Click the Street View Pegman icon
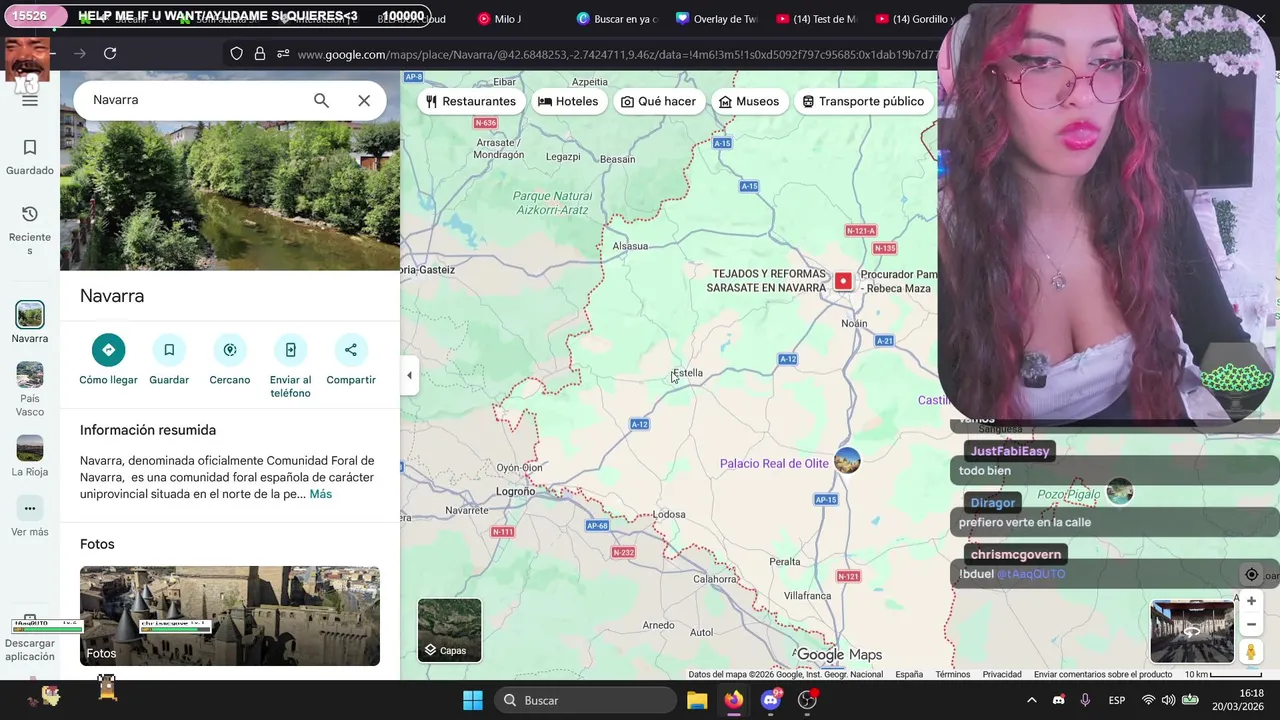Viewport: 1280px width, 720px height. (x=1251, y=652)
